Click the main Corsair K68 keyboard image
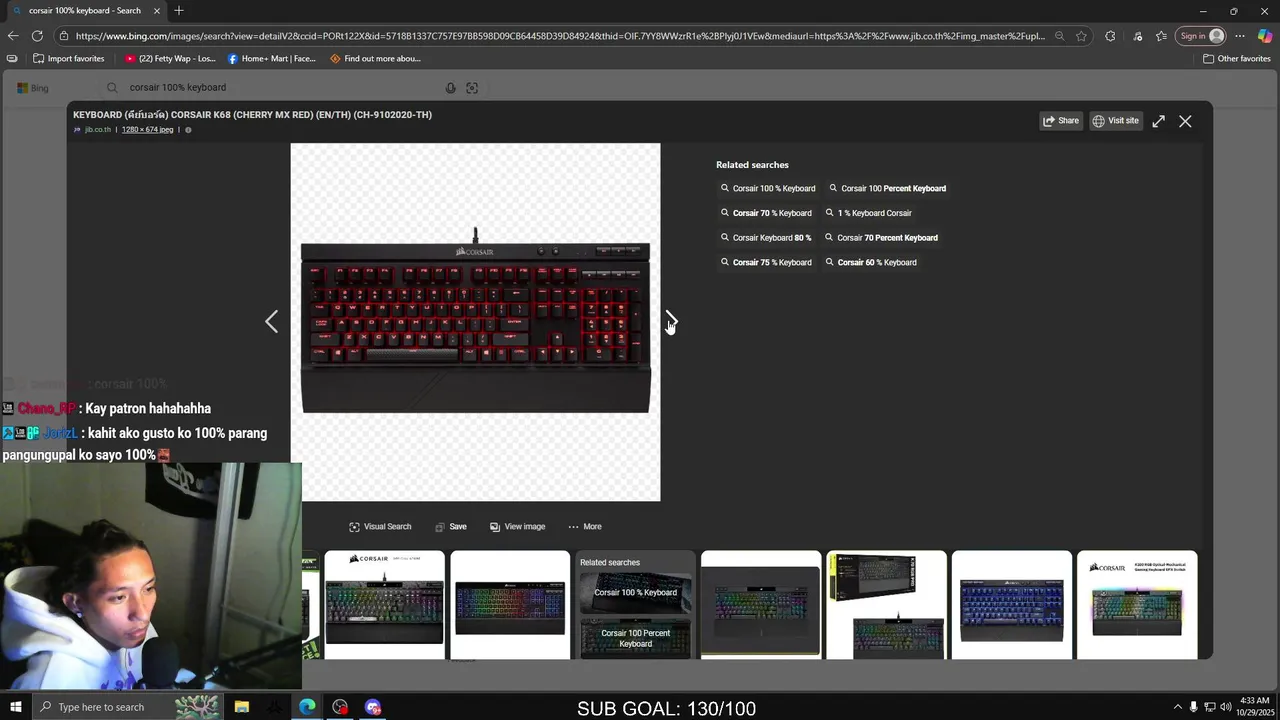This screenshot has width=1280, height=720. pos(475,322)
